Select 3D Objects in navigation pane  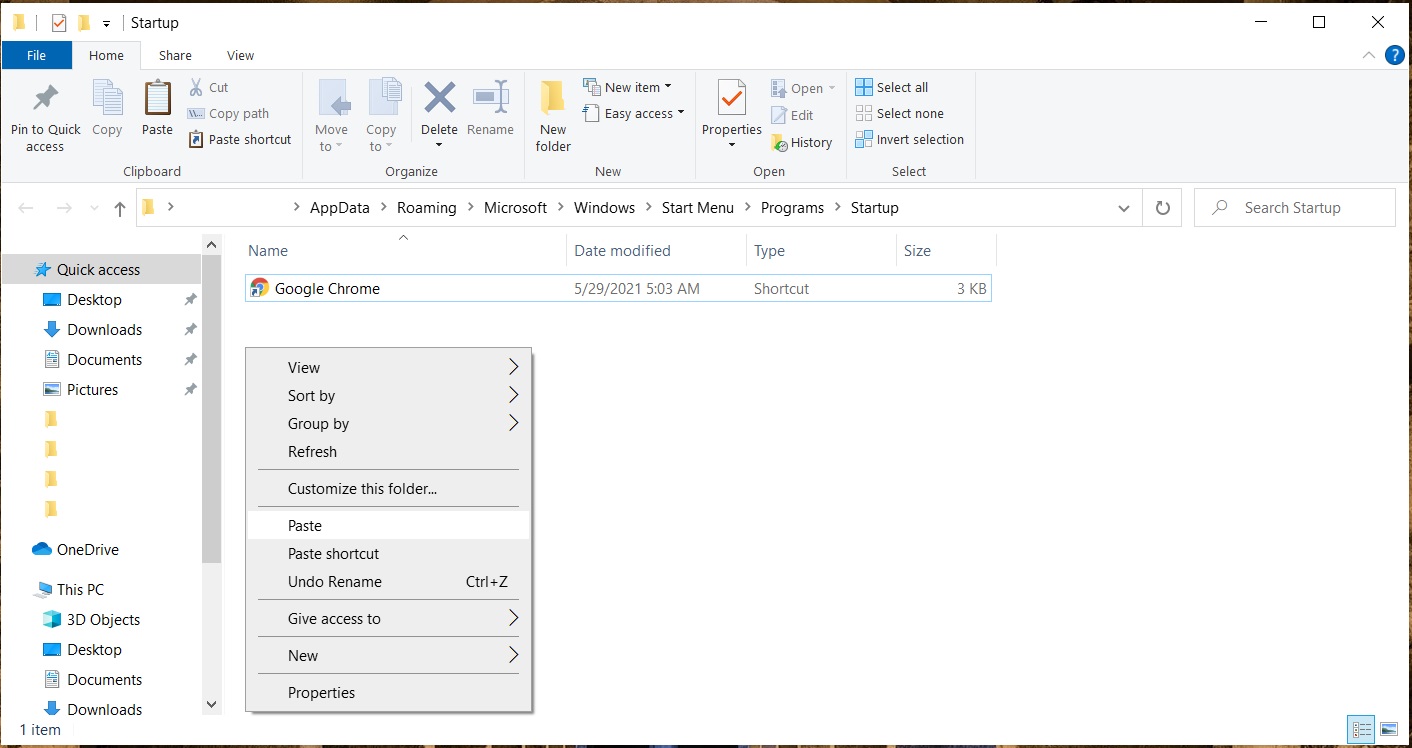tap(92, 619)
